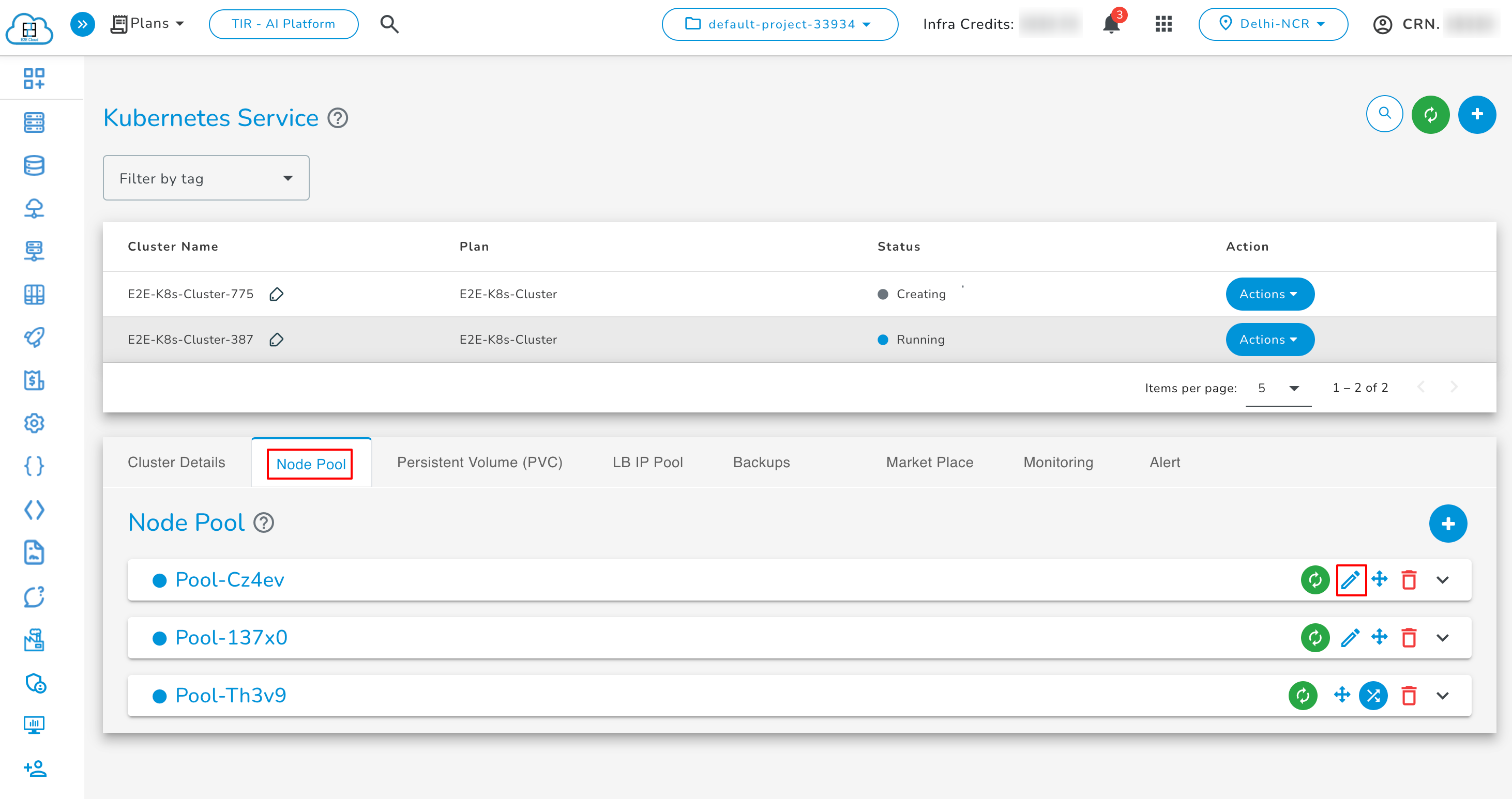Delete Pool-Cz4ev node pool
The image size is (1512, 799).
[x=1409, y=579]
